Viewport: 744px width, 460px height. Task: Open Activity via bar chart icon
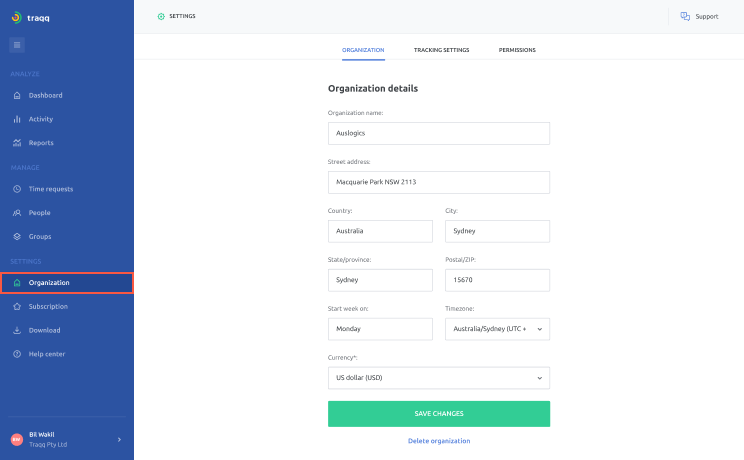coord(17,119)
